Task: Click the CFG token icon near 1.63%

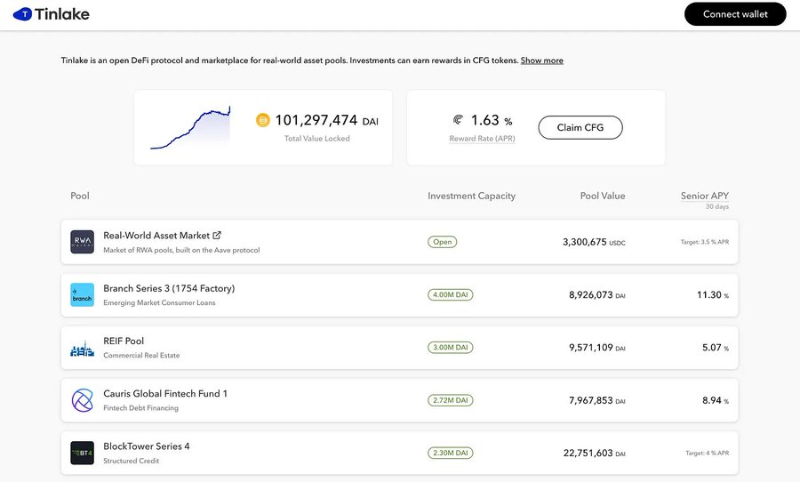Action: pyautogui.click(x=458, y=119)
